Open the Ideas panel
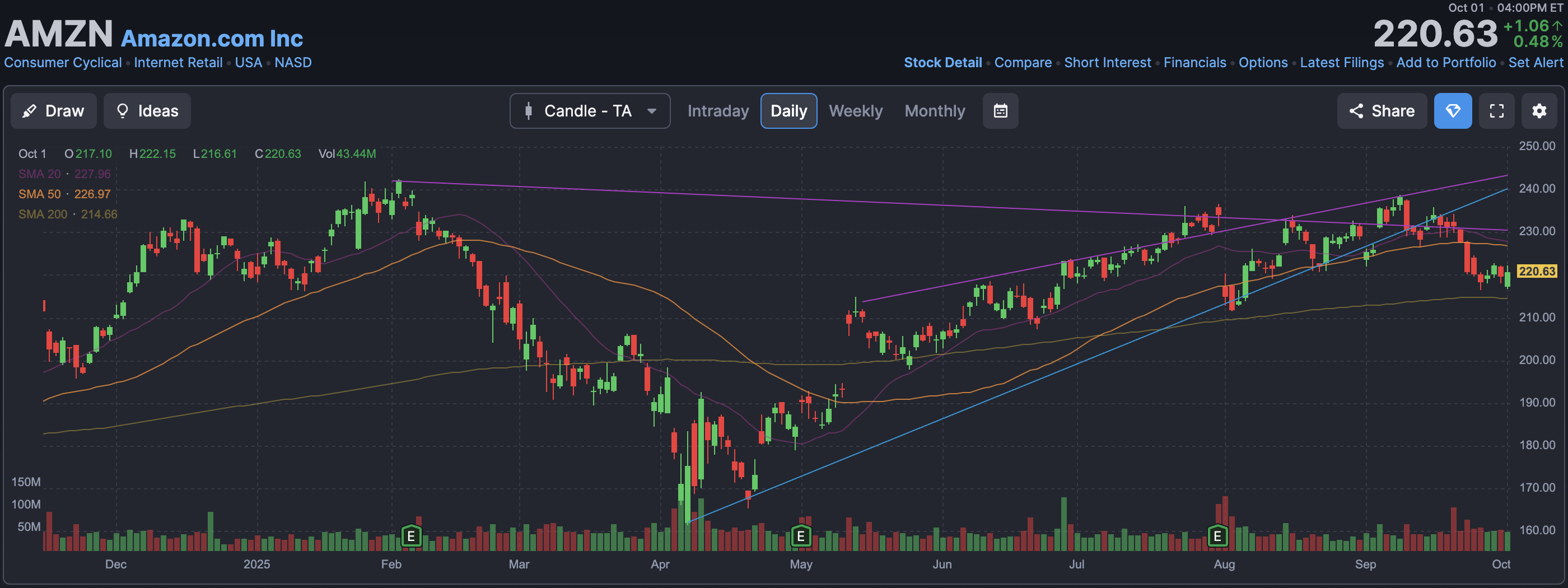Viewport: 1568px width, 588px height. pyautogui.click(x=147, y=111)
